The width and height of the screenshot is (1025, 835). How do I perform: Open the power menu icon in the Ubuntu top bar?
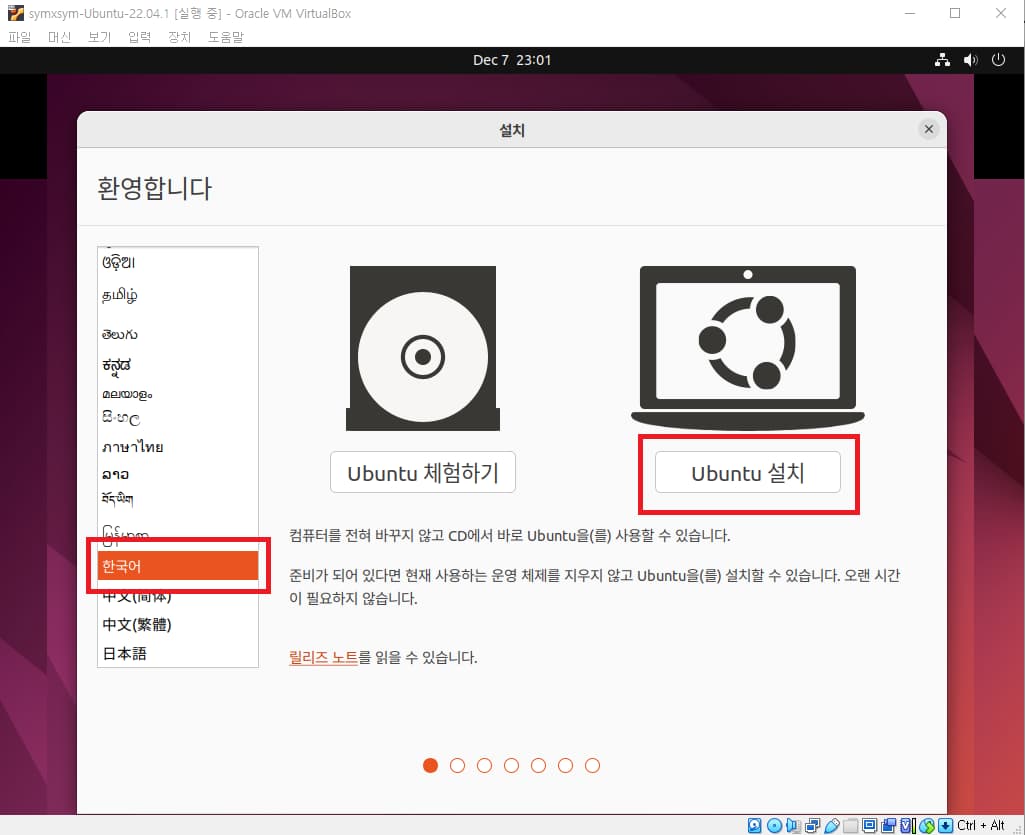click(x=998, y=60)
